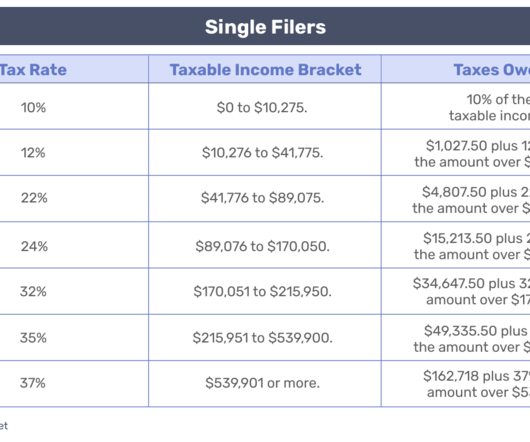Select the $215,951 to $539,900 bracket cell
The height and width of the screenshot is (442, 530).
(x=265, y=338)
